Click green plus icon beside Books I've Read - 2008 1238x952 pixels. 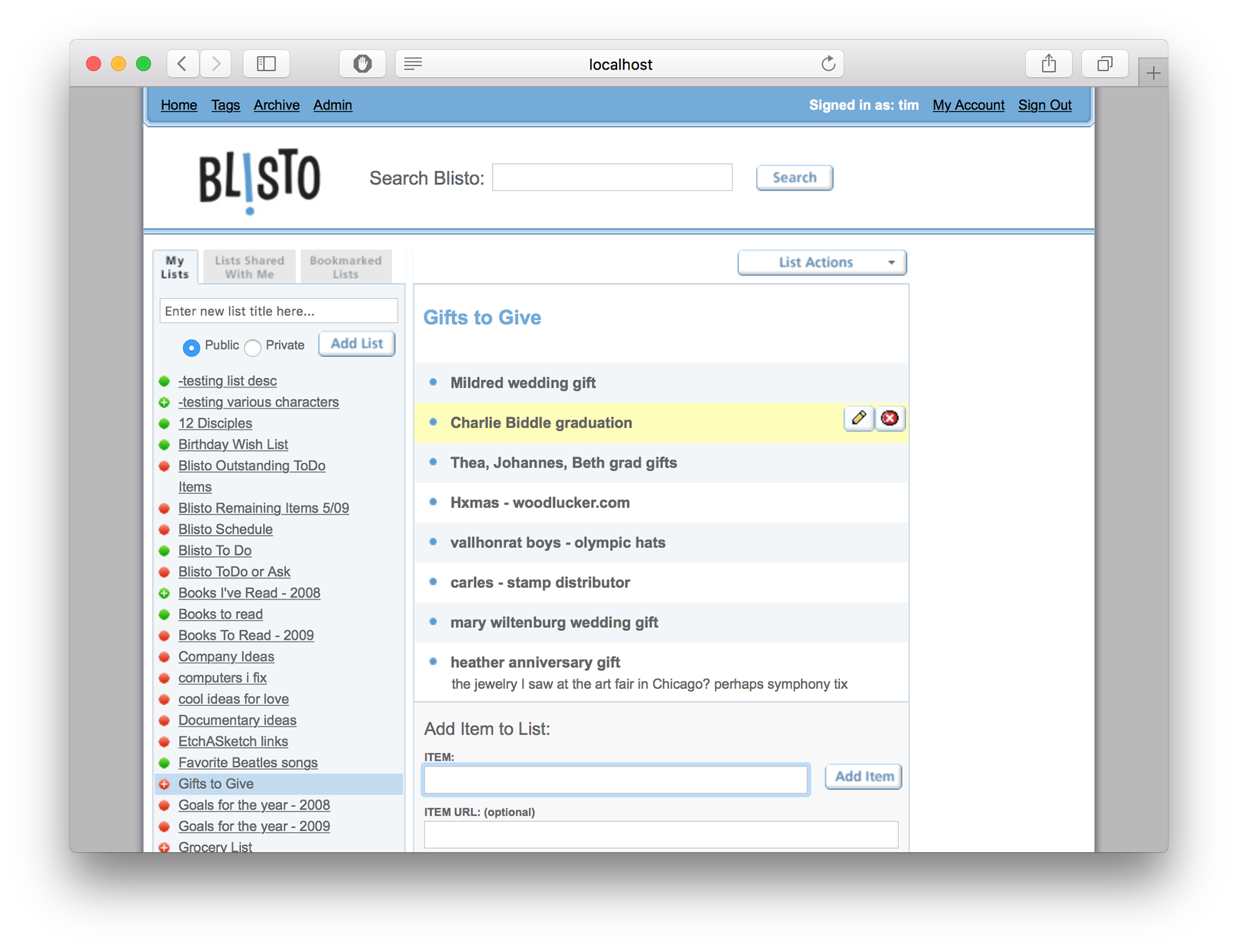point(164,593)
